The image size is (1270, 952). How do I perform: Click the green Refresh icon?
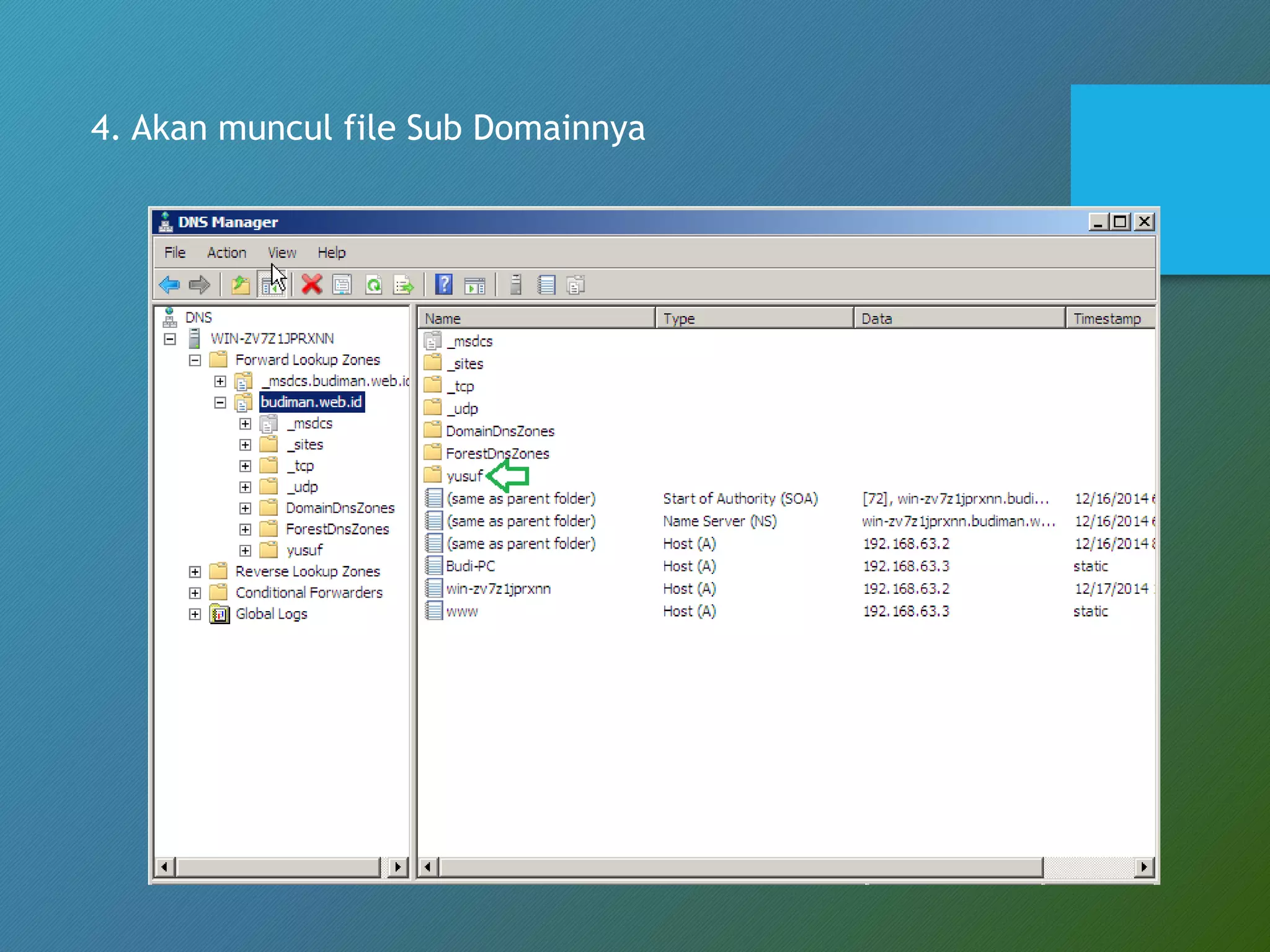(373, 285)
